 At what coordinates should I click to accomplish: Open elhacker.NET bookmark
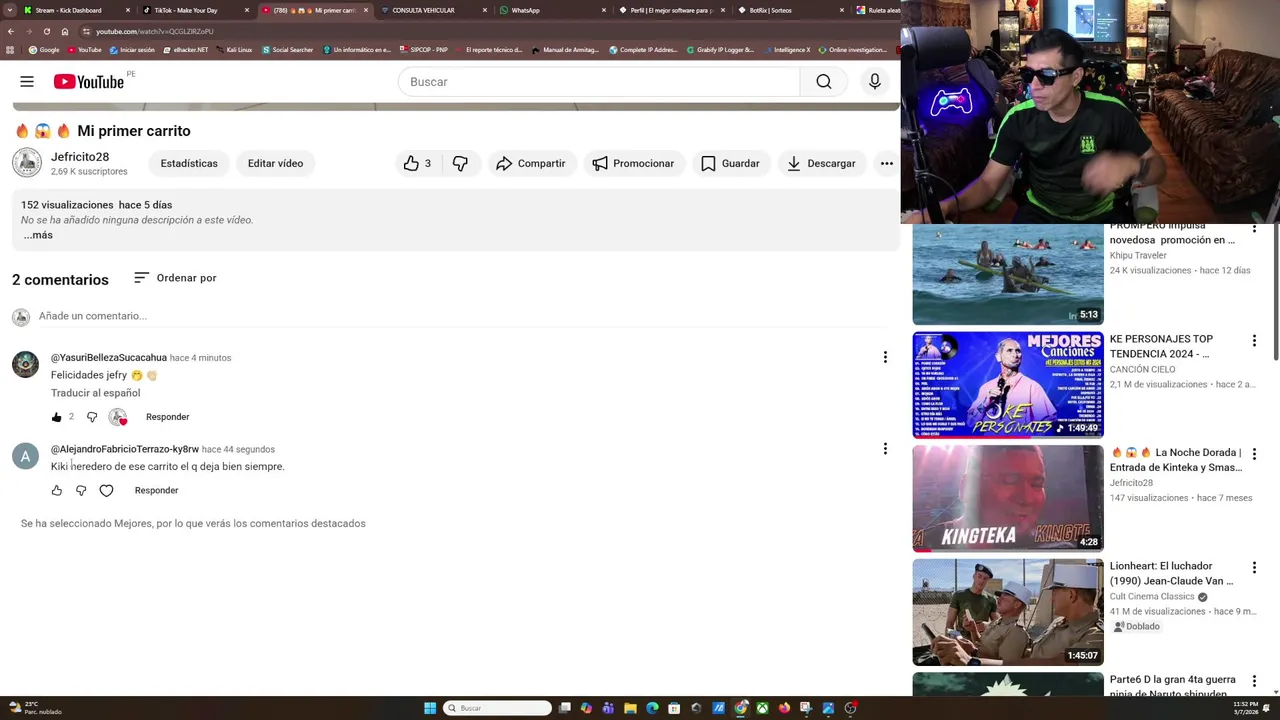[185, 49]
